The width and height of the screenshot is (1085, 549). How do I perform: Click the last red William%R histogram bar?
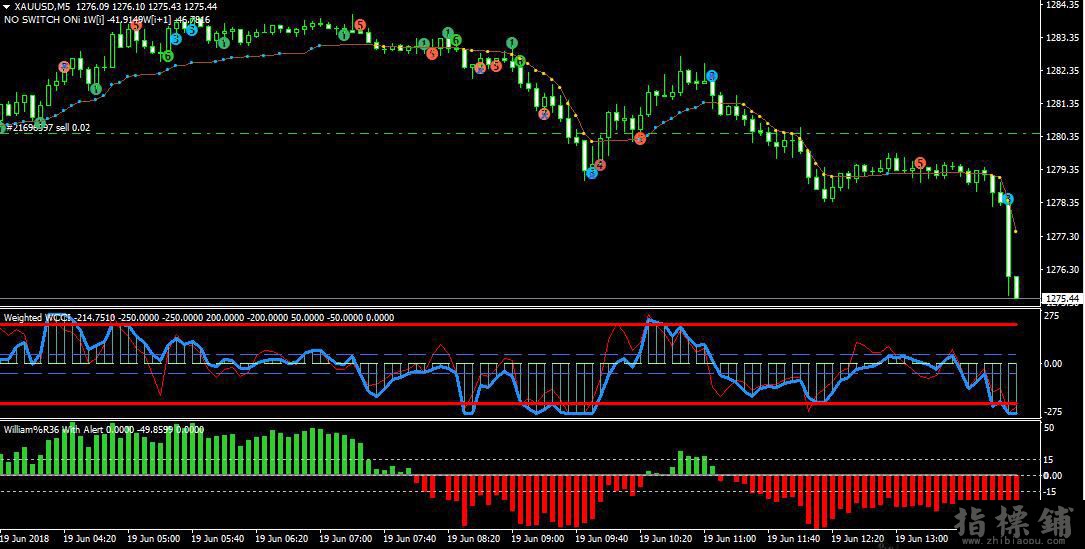pyautogui.click(x=1016, y=487)
